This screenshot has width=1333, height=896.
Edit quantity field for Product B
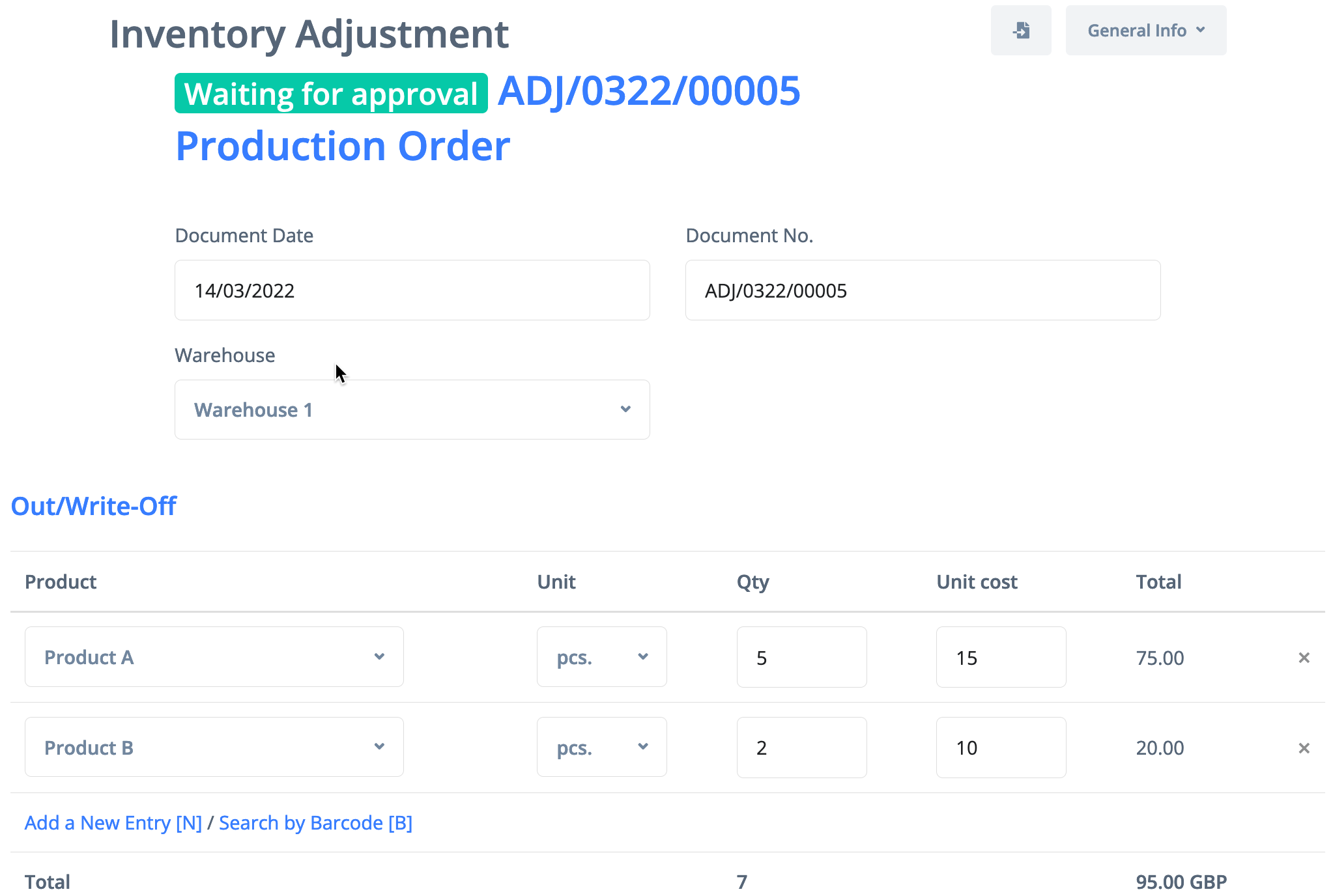pos(801,748)
